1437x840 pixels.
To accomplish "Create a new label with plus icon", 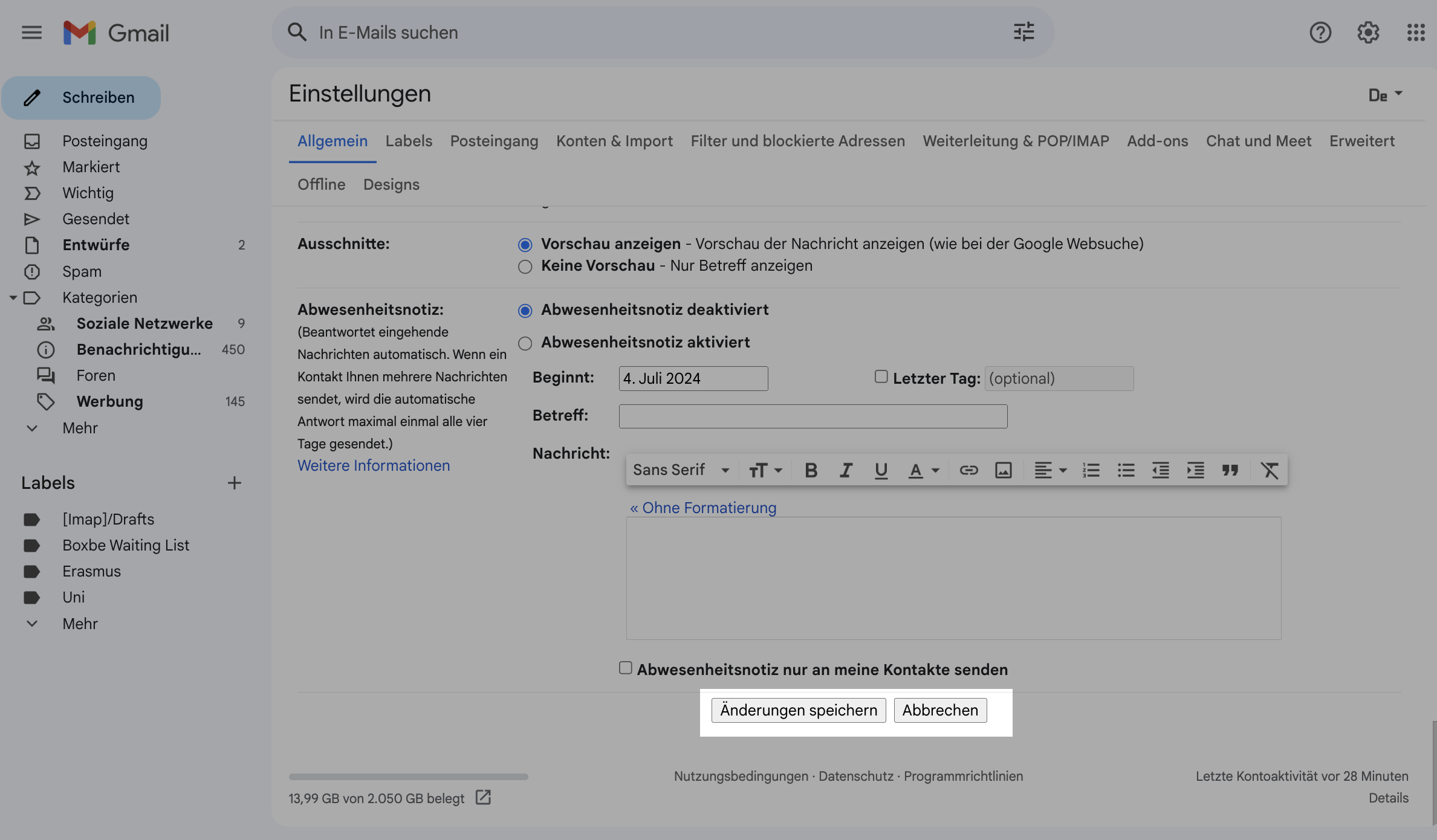I will coord(235,482).
